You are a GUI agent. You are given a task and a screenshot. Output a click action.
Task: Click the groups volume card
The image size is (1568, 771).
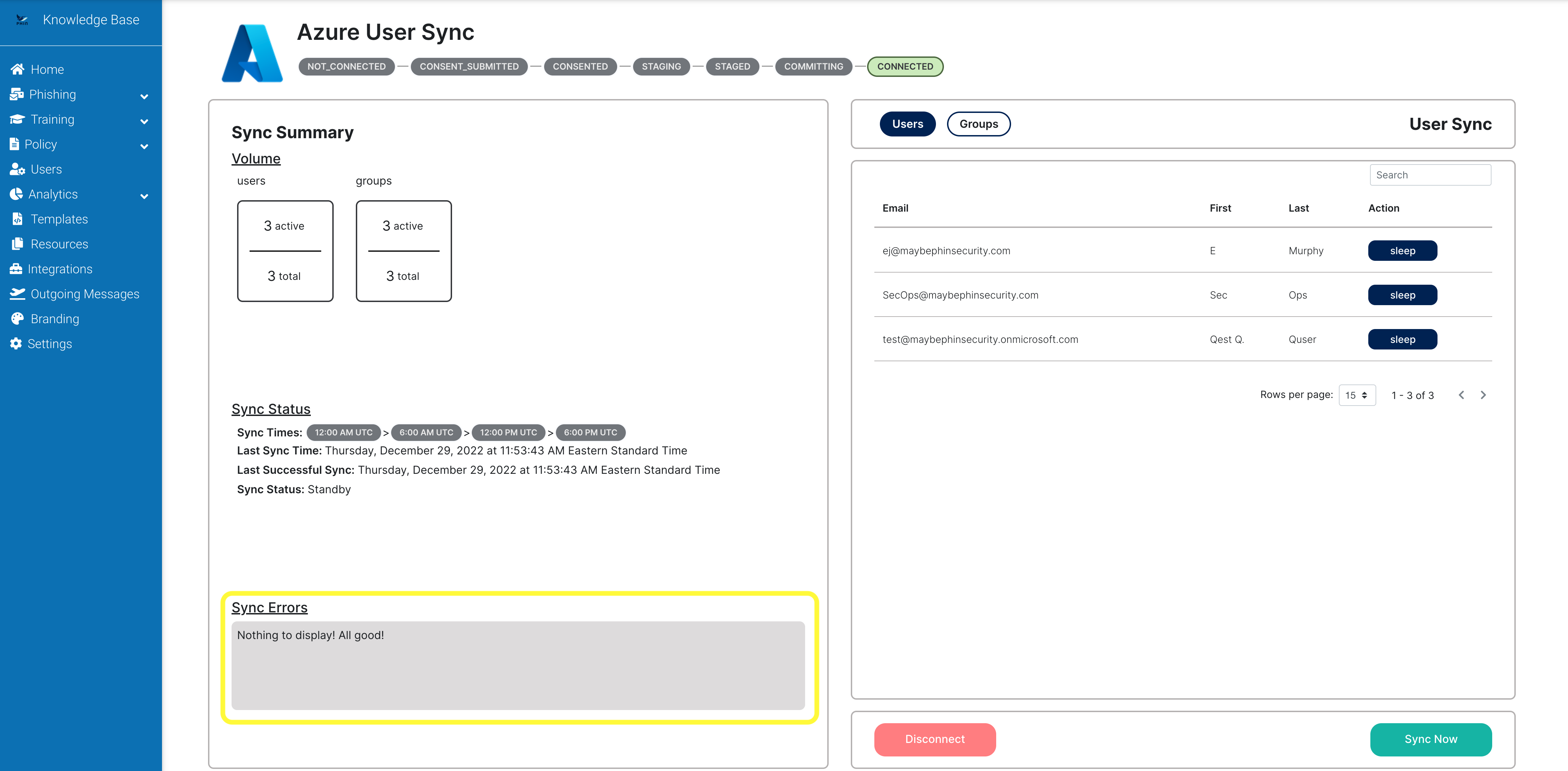click(404, 251)
